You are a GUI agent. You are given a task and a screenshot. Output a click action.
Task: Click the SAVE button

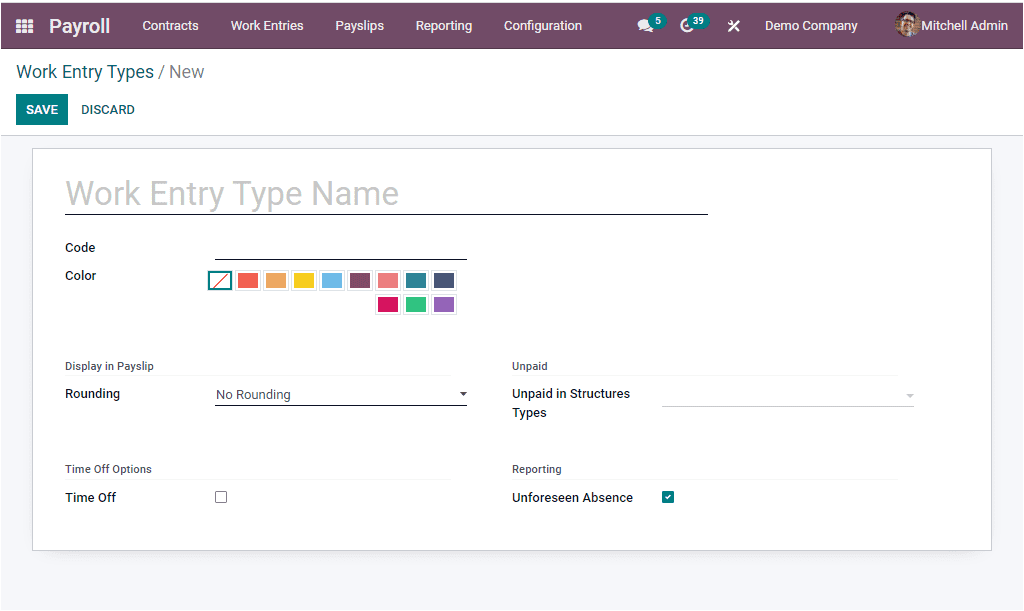tap(41, 109)
